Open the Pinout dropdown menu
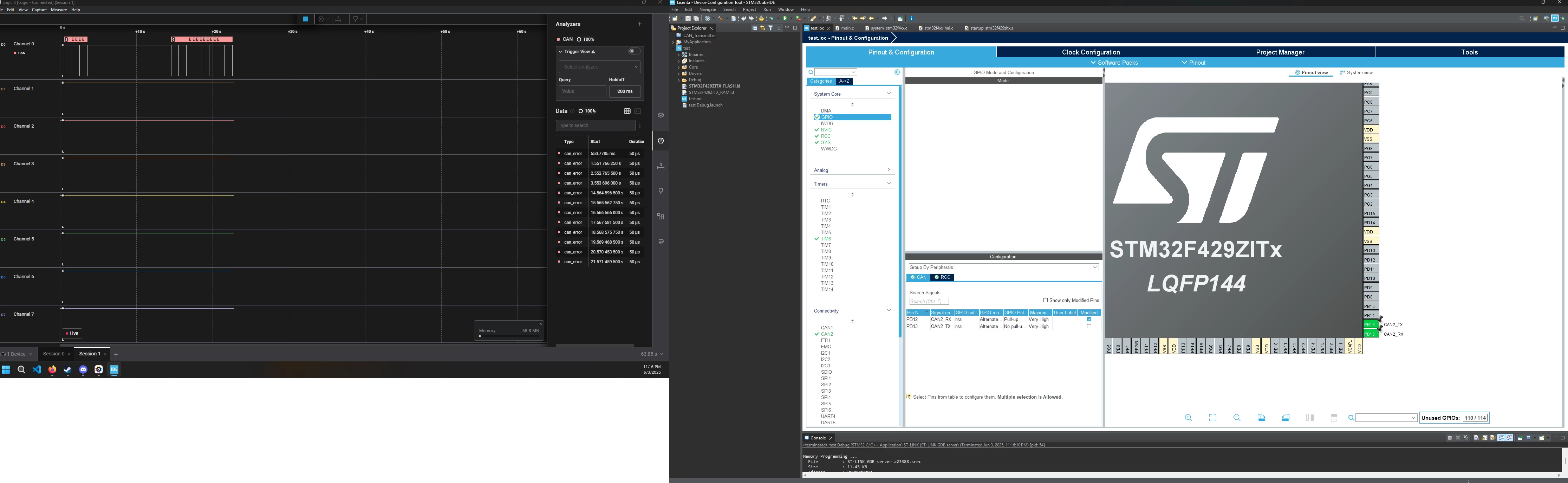This screenshot has height=483, width=1568. point(1193,63)
